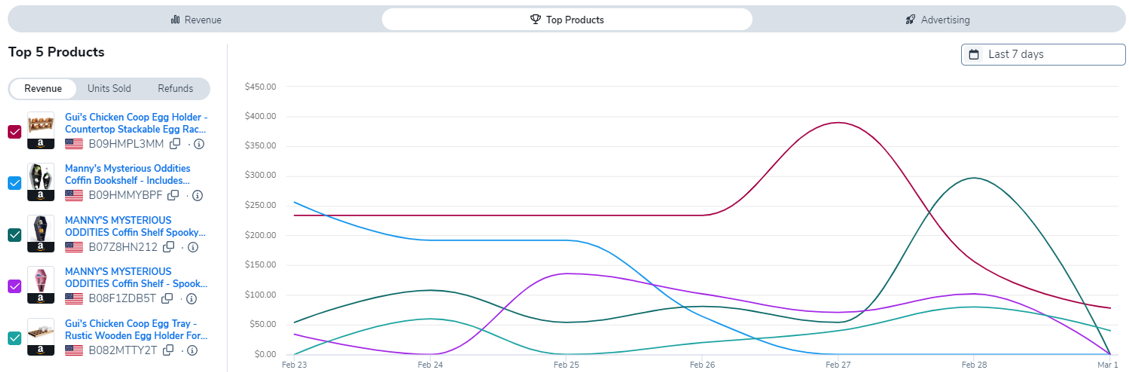
Task: Click the wooden egg tray thumbnail
Action: click(x=41, y=337)
